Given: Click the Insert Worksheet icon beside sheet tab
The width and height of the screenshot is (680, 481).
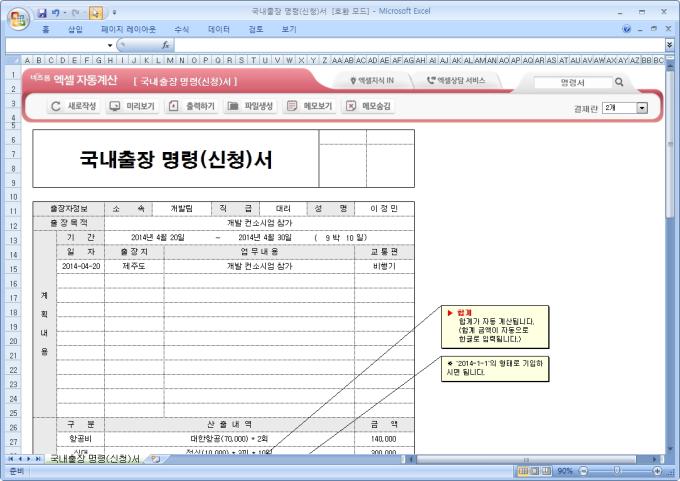Looking at the screenshot, I should pos(155,458).
